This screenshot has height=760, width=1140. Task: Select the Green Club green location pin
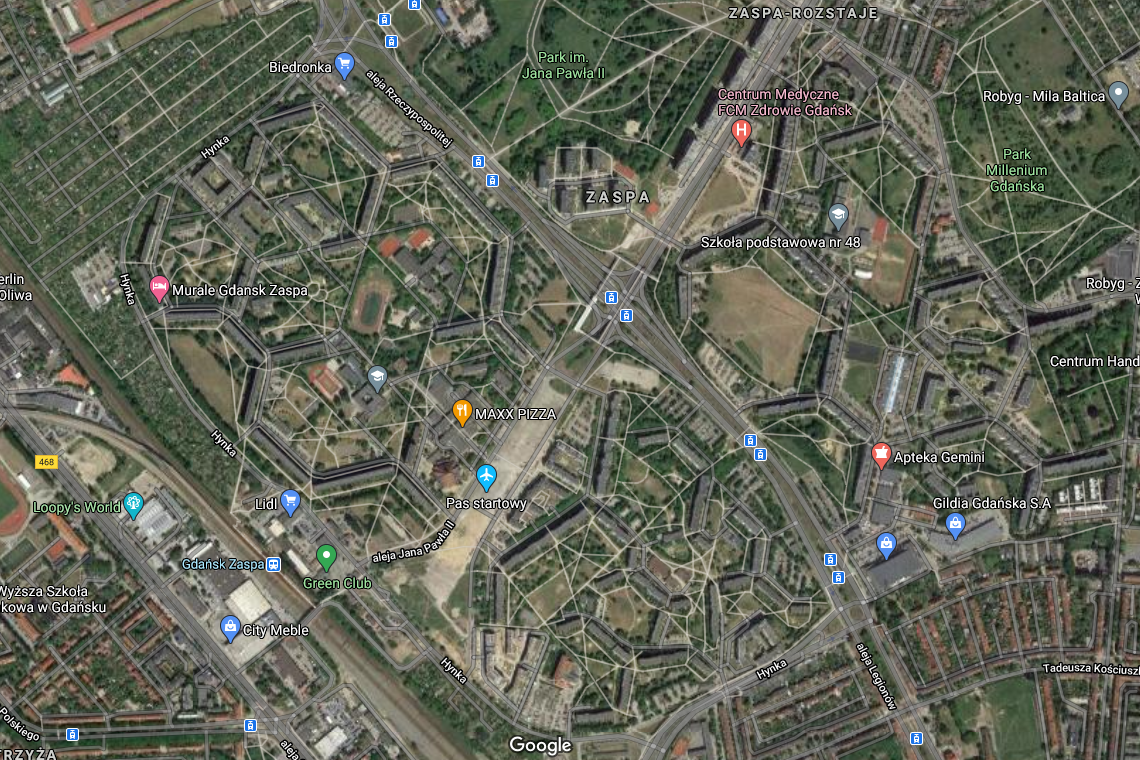pos(326,558)
